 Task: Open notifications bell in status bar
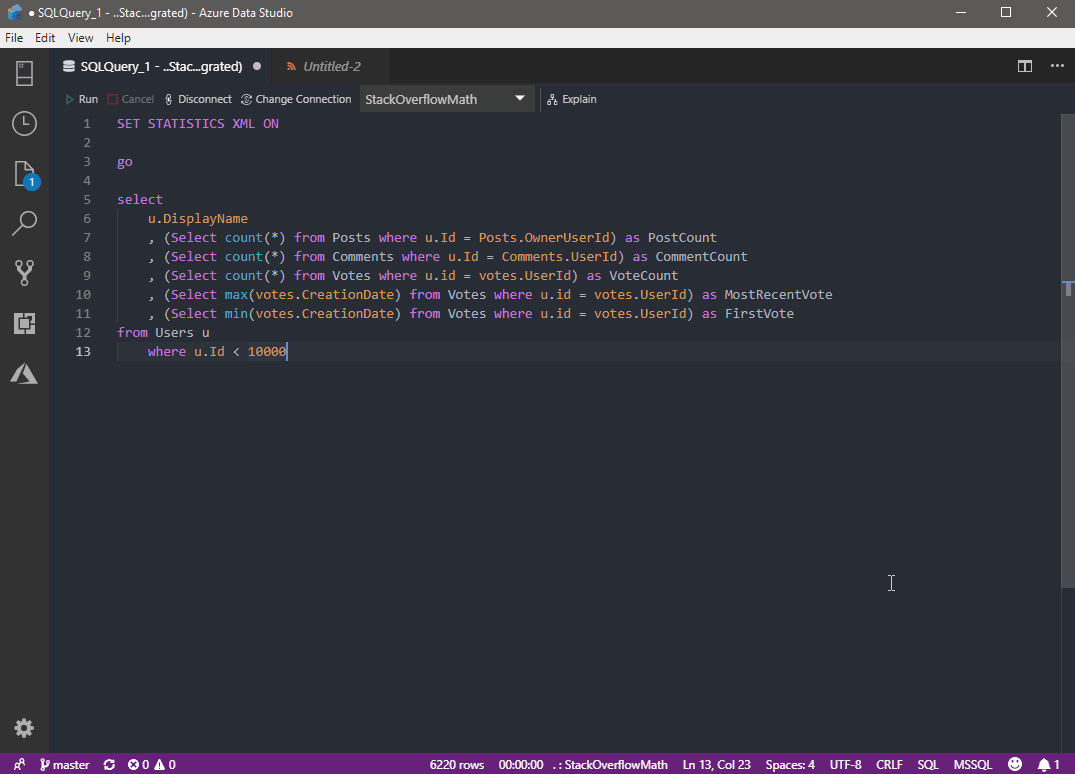point(1048,764)
